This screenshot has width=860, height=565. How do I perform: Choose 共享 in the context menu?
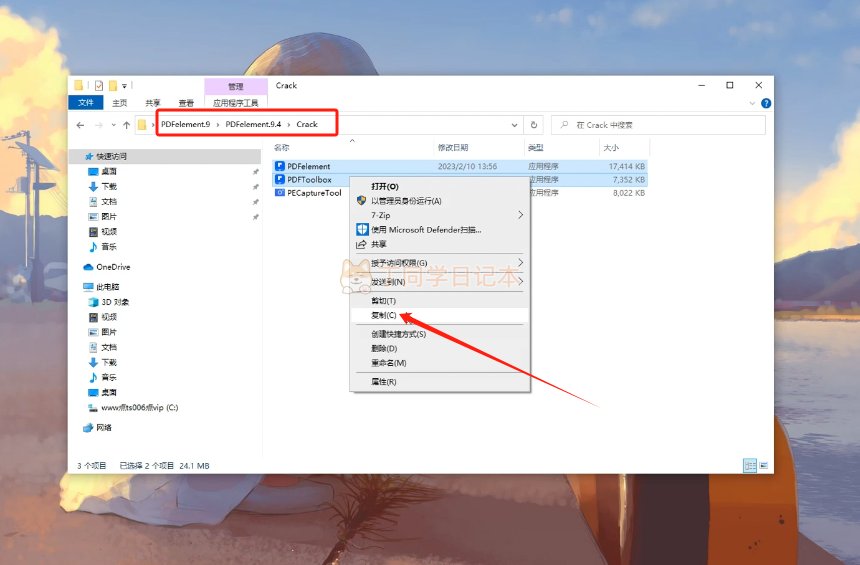tap(440, 244)
